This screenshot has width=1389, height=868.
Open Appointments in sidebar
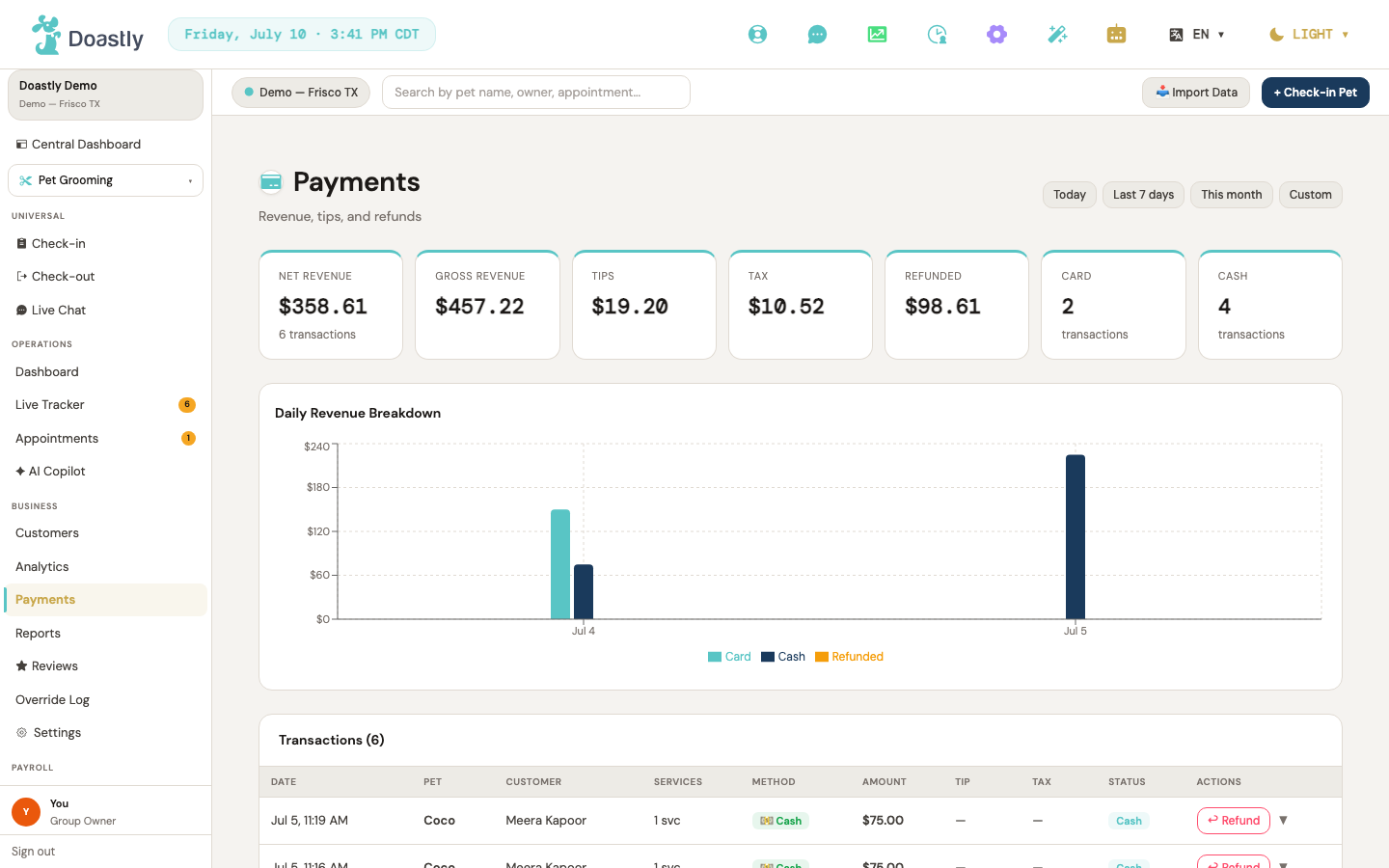pyautogui.click(x=105, y=439)
